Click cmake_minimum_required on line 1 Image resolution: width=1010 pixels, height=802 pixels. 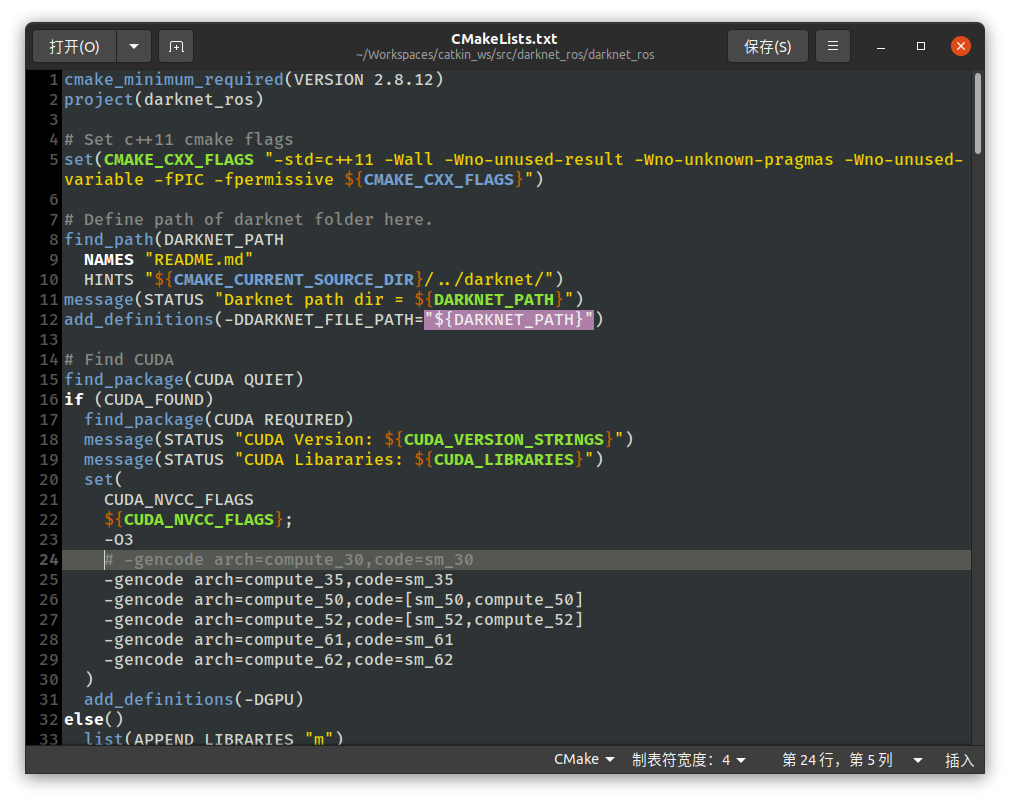tap(174, 79)
